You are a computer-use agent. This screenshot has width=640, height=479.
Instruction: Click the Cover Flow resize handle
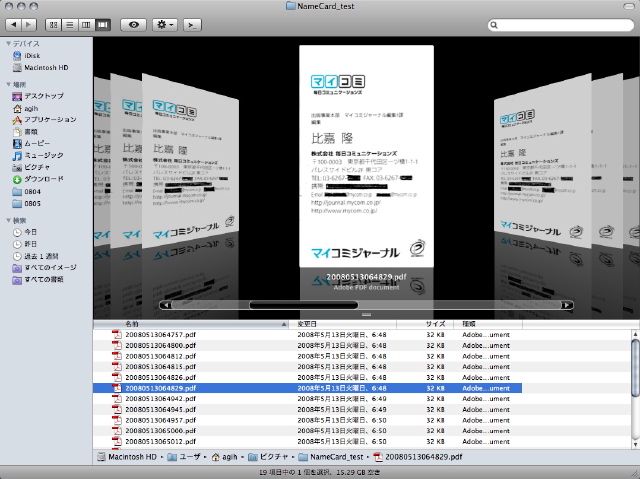[x=366, y=315]
